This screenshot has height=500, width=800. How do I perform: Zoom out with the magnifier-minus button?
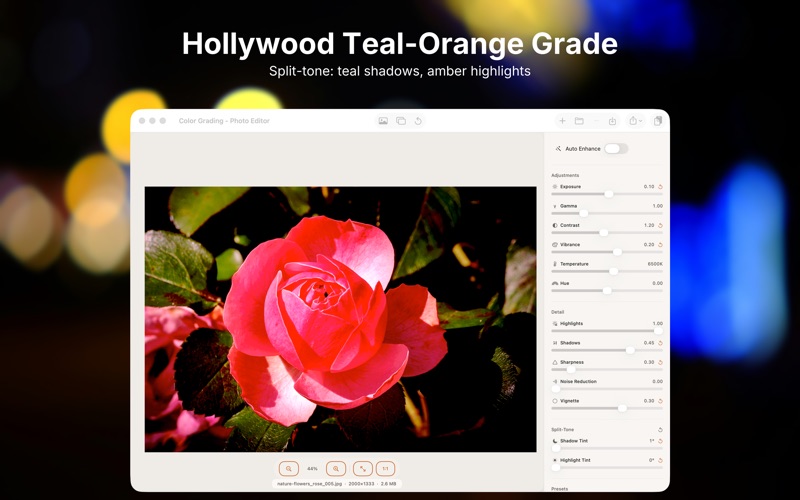[x=289, y=468]
